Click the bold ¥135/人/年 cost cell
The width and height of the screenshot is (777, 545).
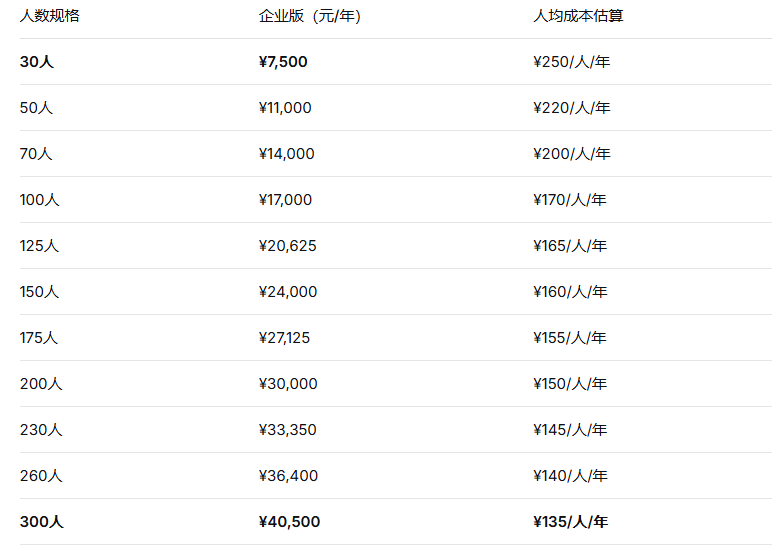[x=570, y=522]
